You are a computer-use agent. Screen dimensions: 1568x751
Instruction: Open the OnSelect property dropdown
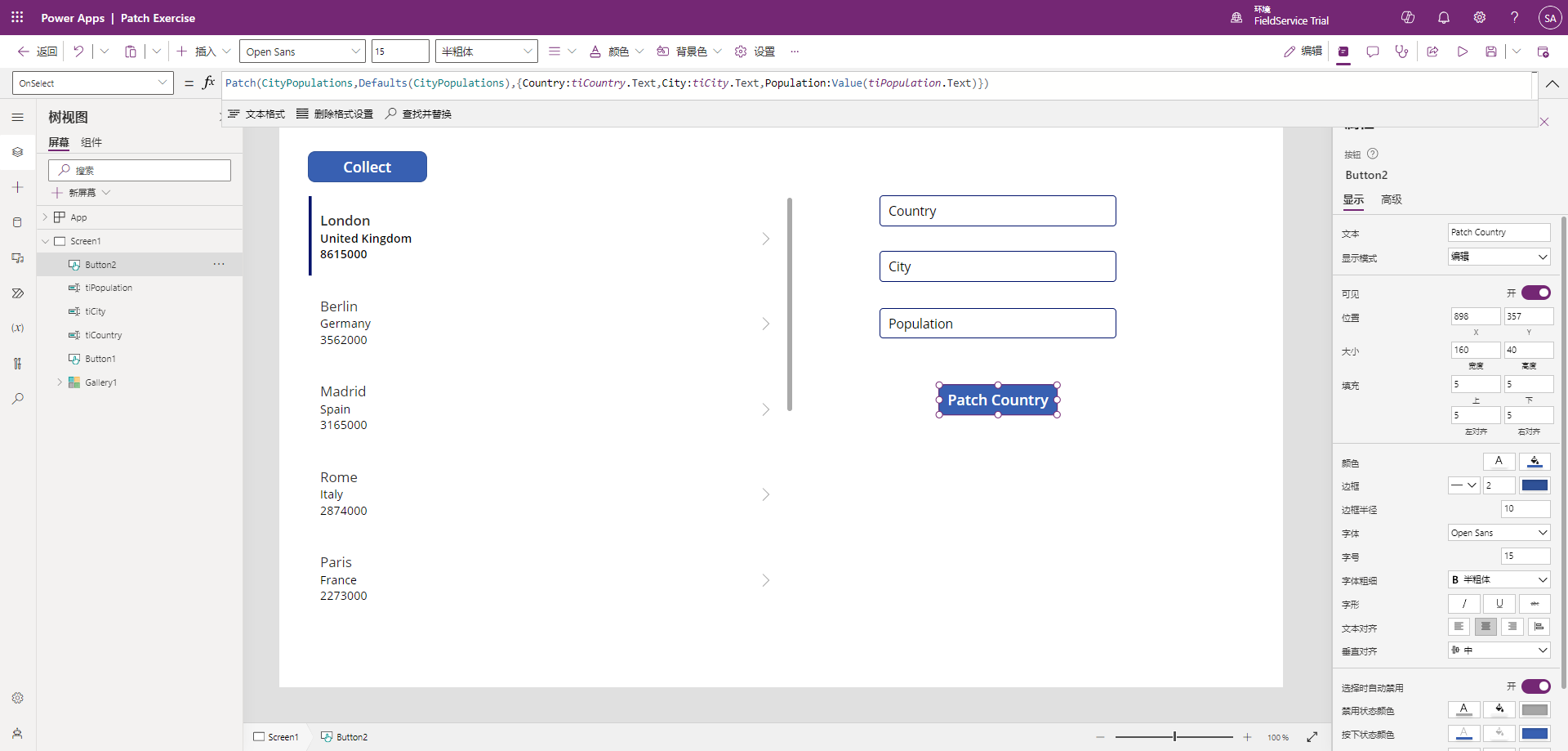(x=93, y=83)
